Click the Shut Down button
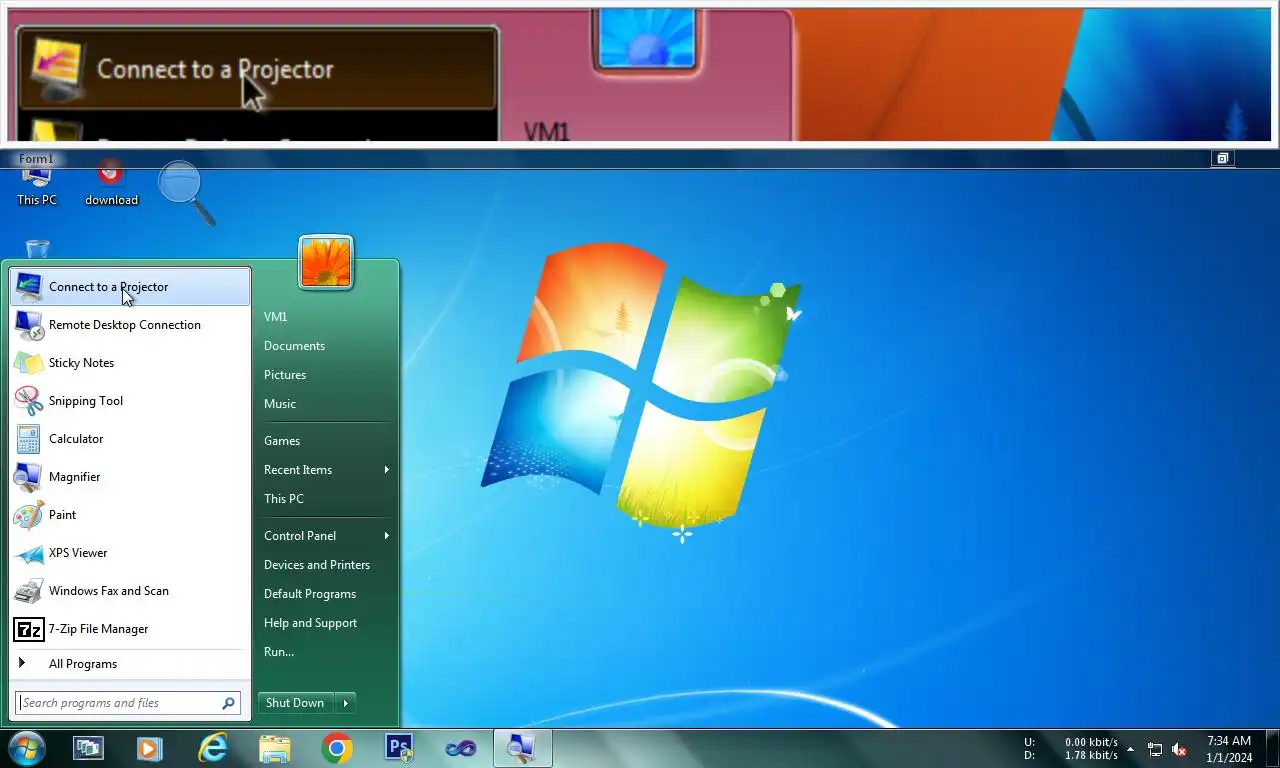Image resolution: width=1280 pixels, height=768 pixels. [295, 703]
